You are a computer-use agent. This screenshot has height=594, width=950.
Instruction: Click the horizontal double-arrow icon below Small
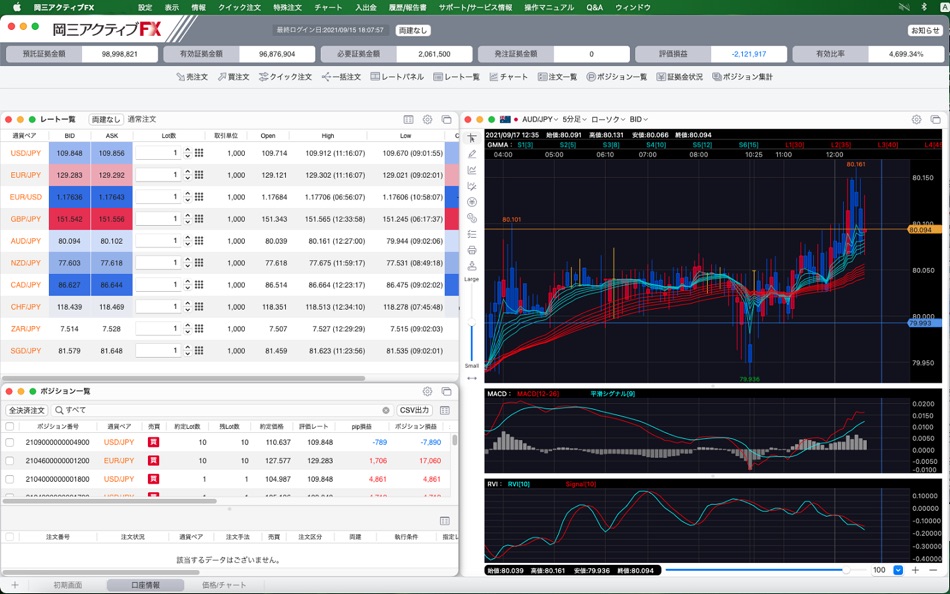(x=472, y=378)
